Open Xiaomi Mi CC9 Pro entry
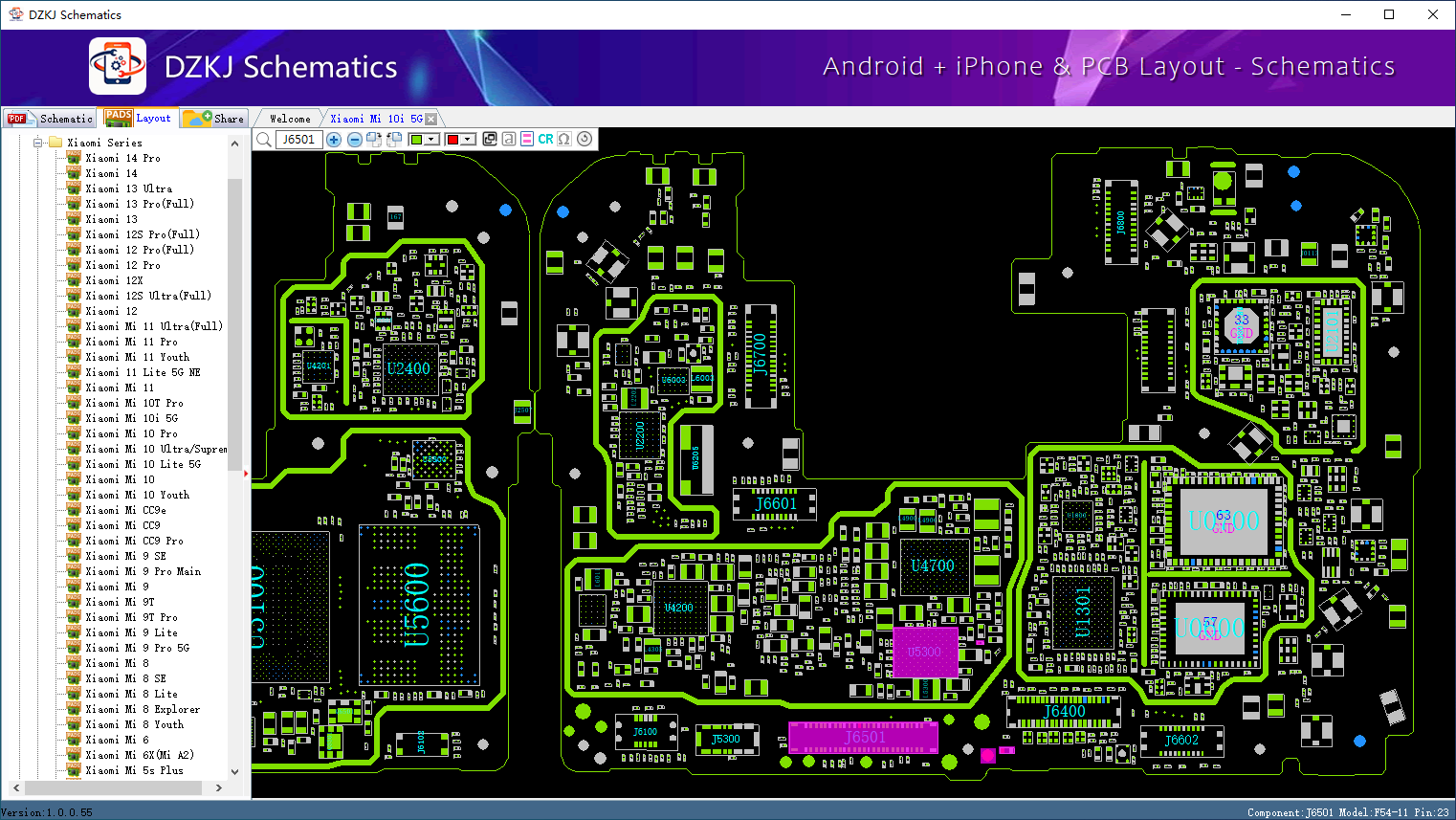 pyautogui.click(x=134, y=541)
